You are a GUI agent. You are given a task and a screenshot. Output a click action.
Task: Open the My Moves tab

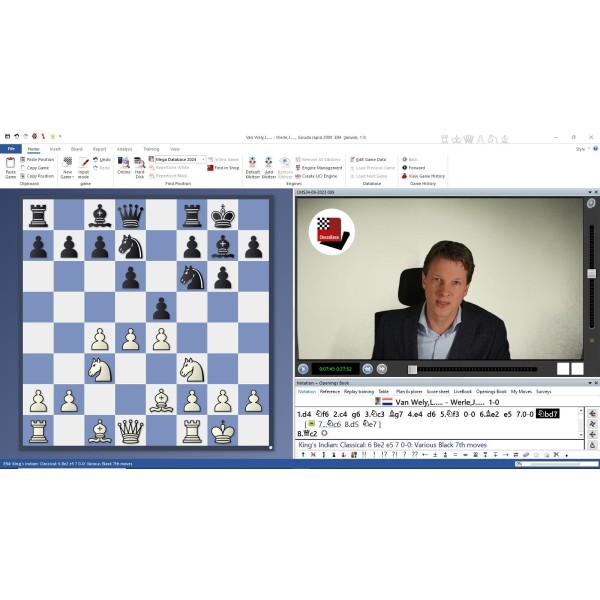tap(521, 391)
